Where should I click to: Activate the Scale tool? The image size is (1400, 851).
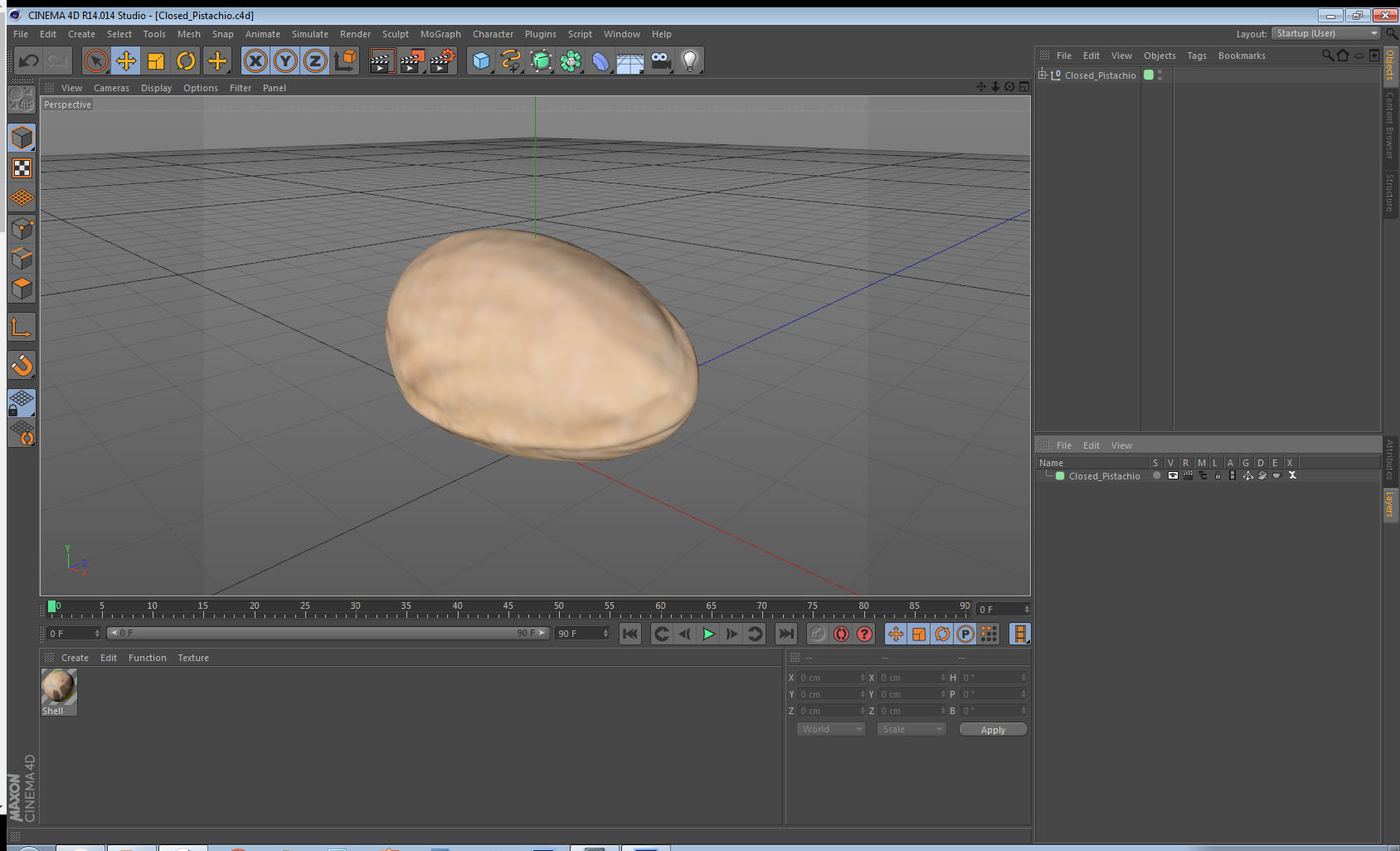pyautogui.click(x=156, y=61)
